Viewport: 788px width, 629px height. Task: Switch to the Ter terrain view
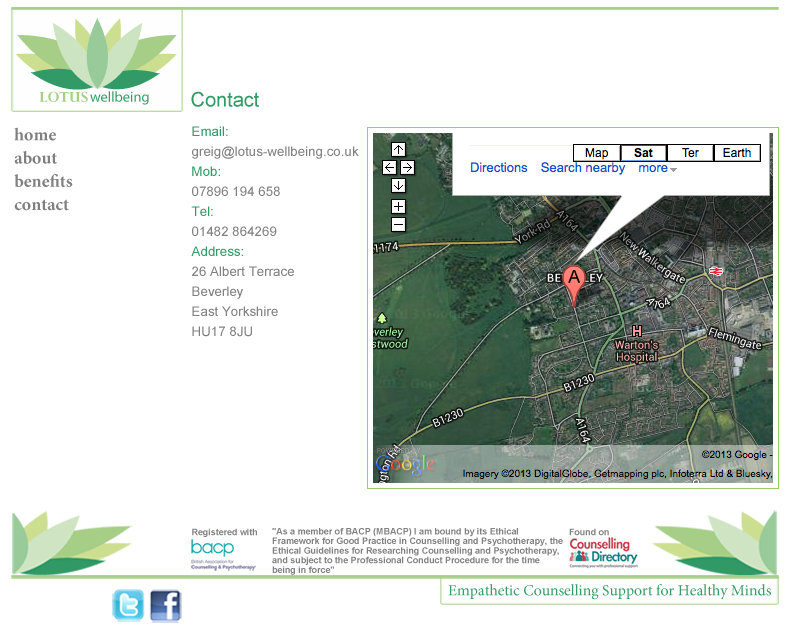click(x=690, y=153)
